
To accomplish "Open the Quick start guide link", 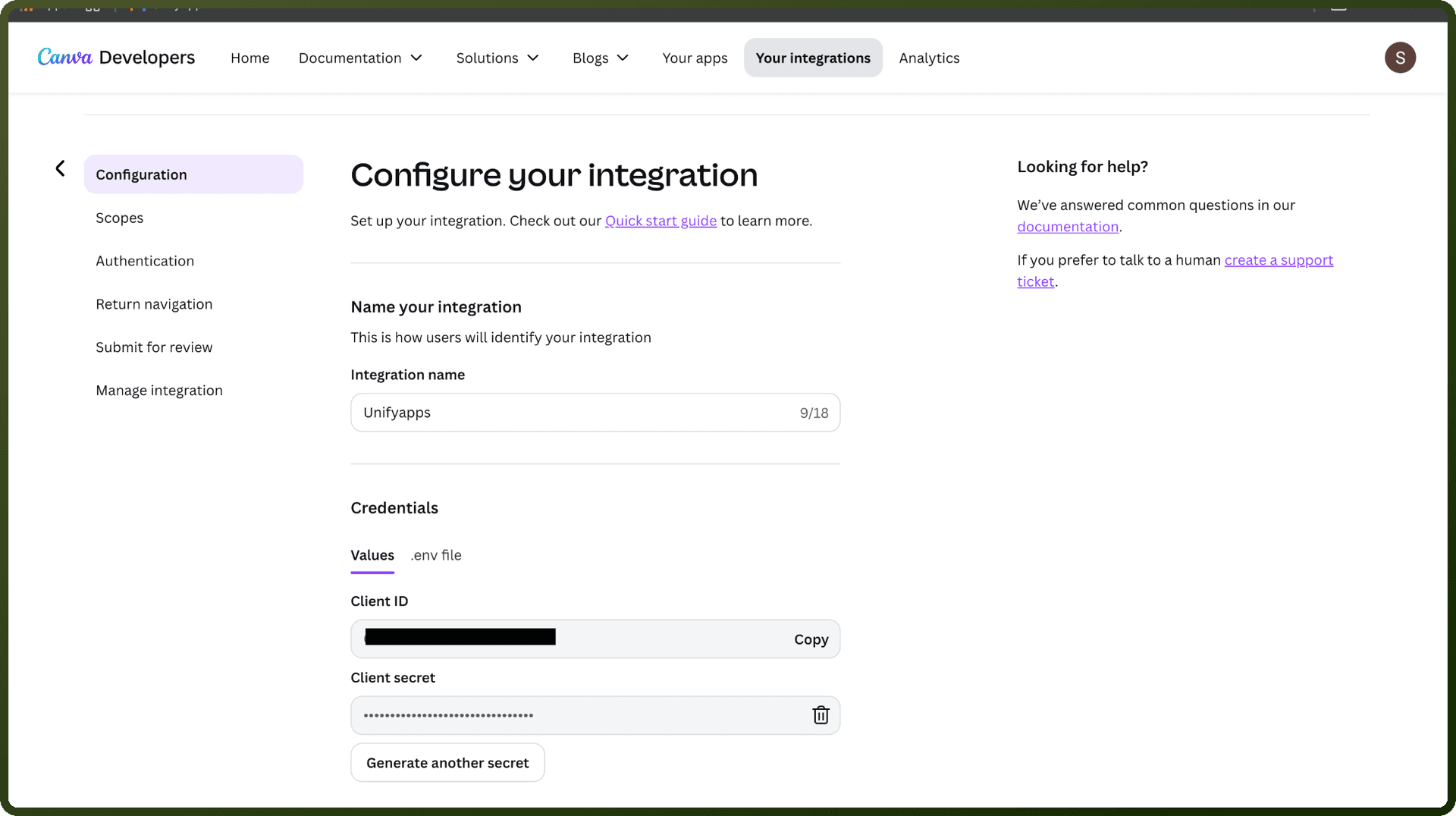I will coord(661,221).
